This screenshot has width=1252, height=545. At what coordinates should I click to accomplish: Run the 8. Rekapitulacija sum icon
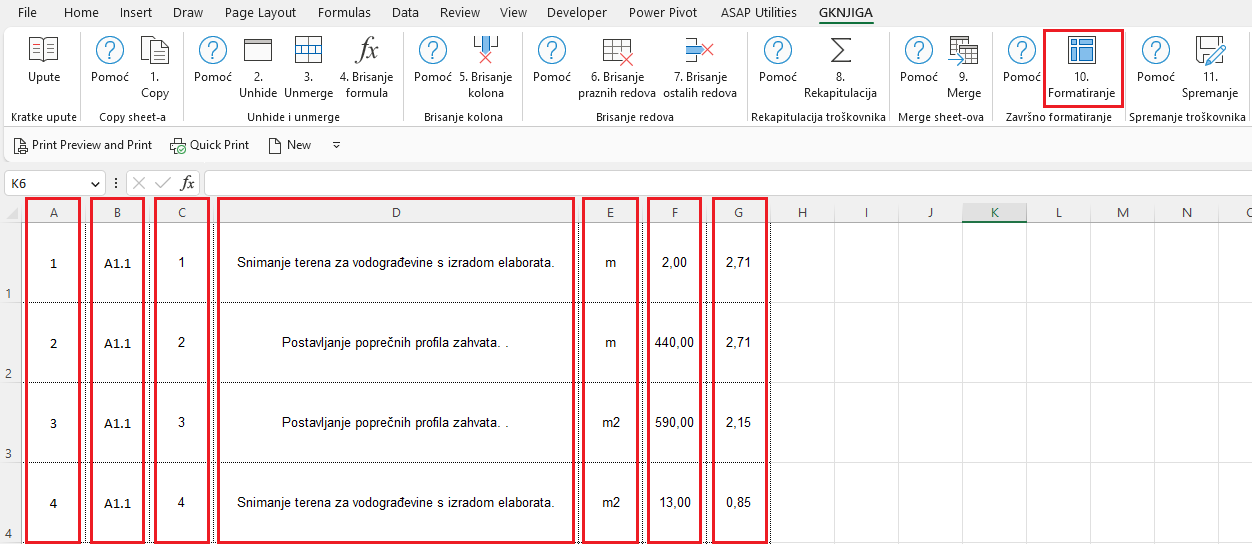pyautogui.click(x=840, y=51)
